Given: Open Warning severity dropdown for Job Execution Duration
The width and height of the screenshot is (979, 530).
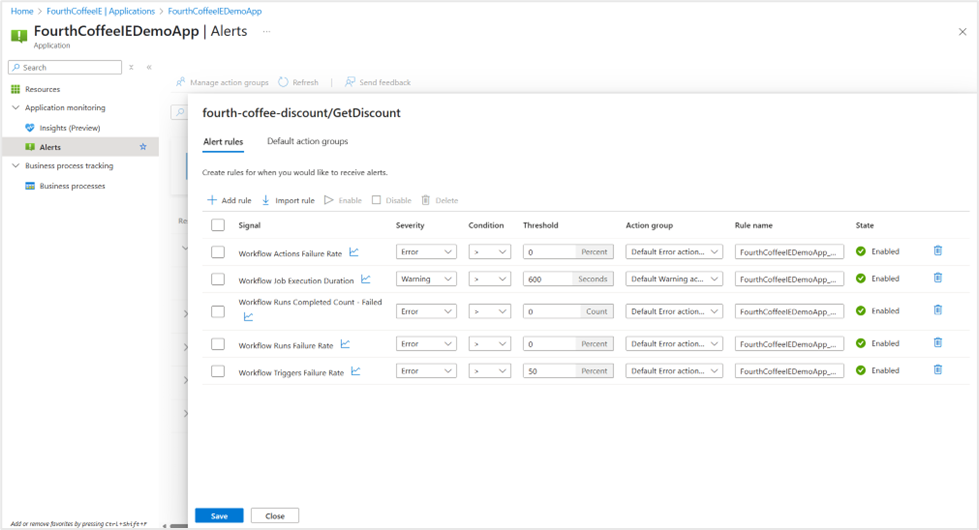Looking at the screenshot, I should coord(426,279).
